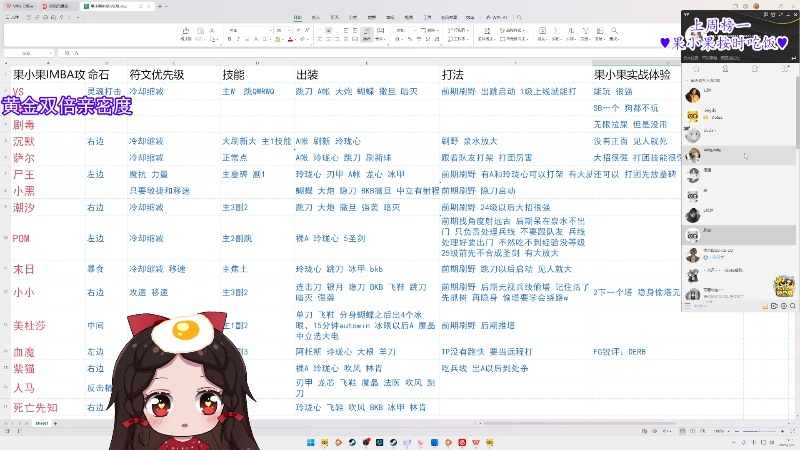Viewport: 800px width, 450px height.
Task: Toggle italic formatting in the ribbon
Action: pos(238,39)
